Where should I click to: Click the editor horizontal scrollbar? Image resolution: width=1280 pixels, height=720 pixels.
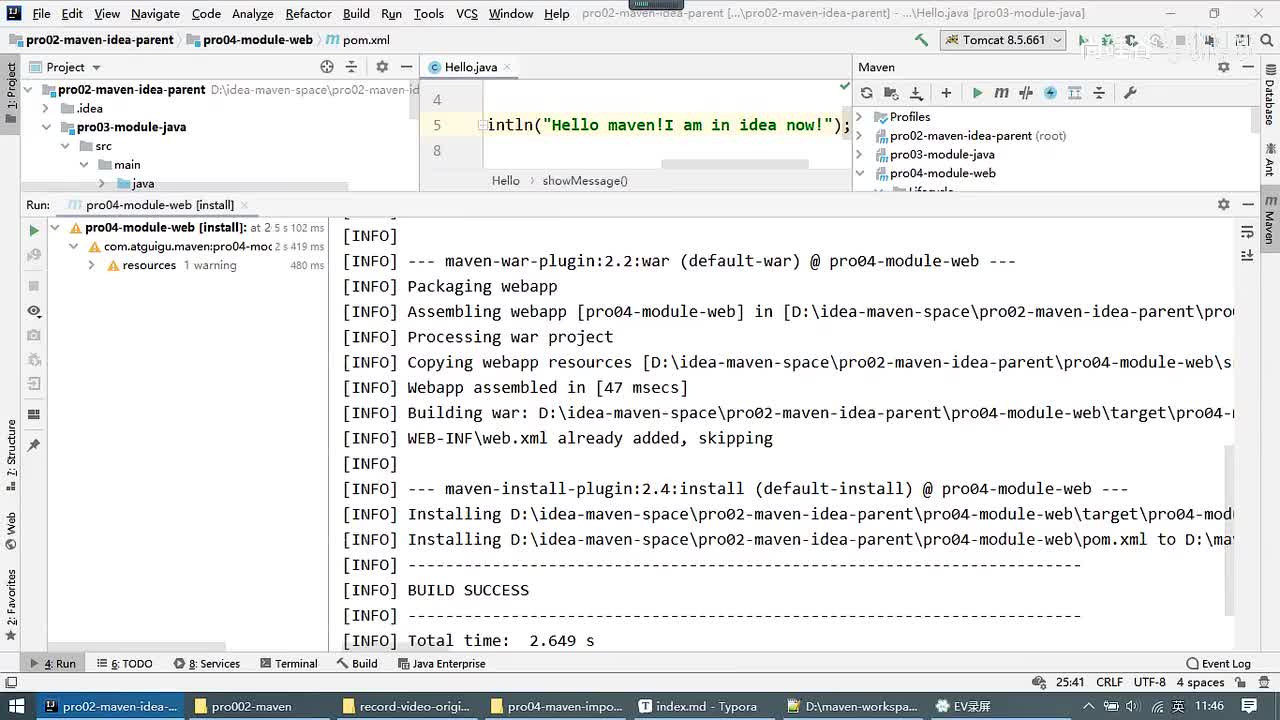[x=735, y=164]
